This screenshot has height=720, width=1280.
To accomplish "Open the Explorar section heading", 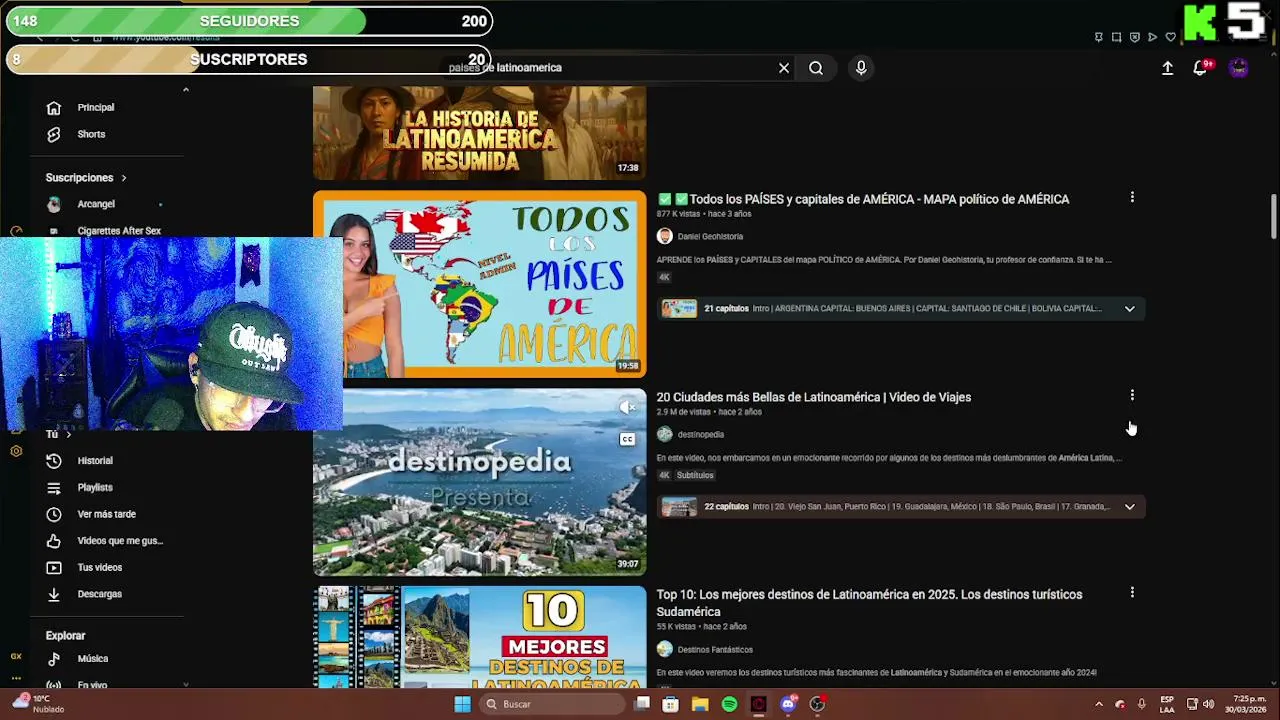I will click(65, 636).
